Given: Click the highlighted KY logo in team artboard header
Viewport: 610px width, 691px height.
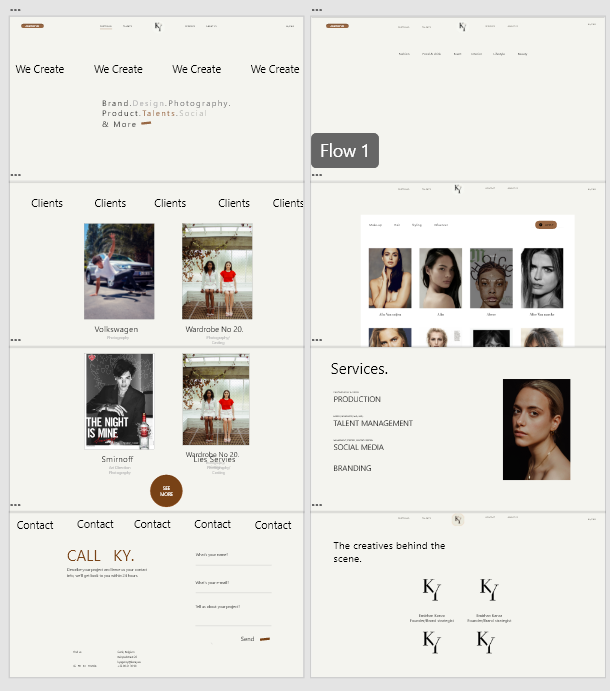Looking at the screenshot, I should [458, 520].
